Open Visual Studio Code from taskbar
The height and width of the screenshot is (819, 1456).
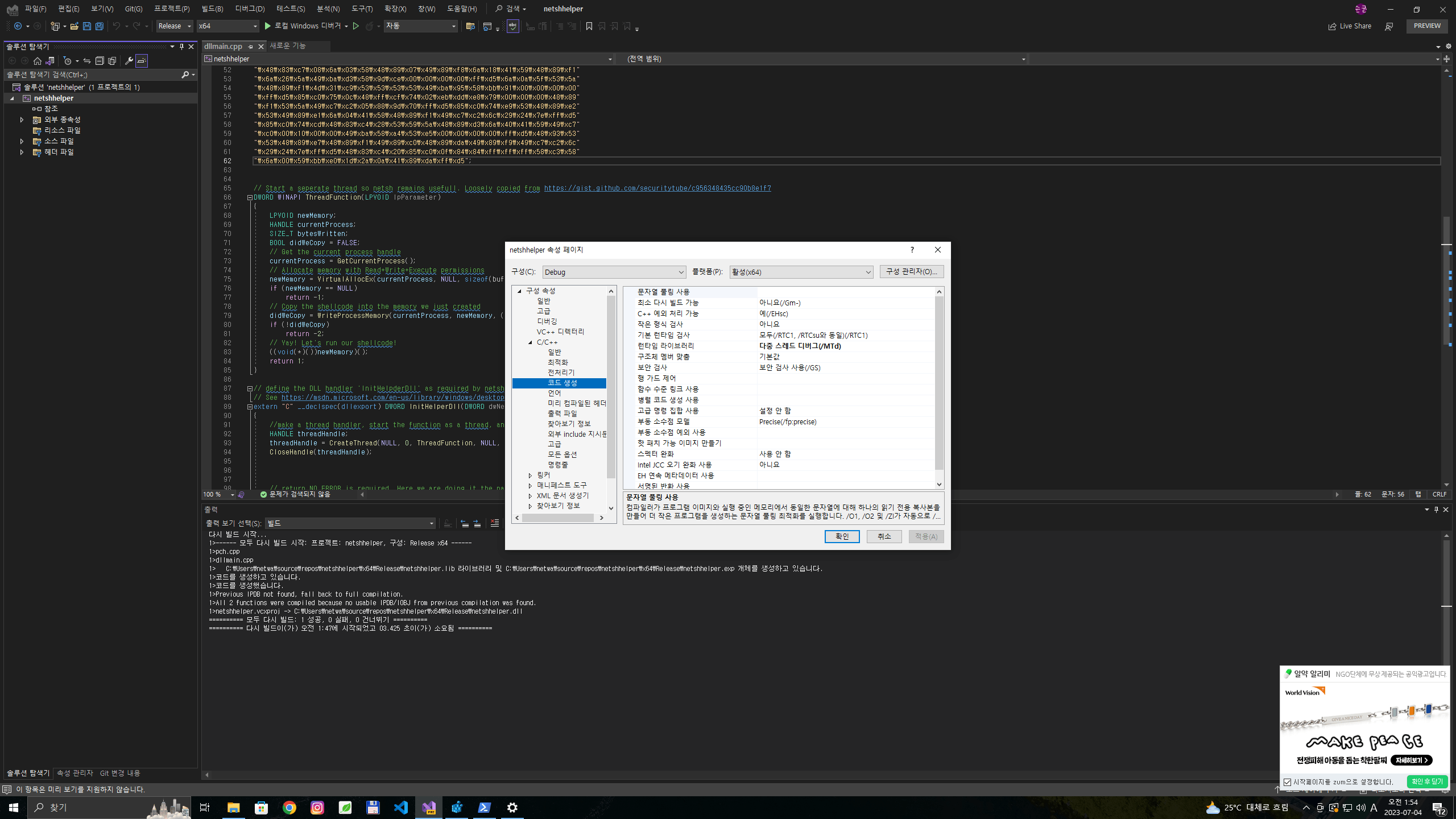coord(401,808)
